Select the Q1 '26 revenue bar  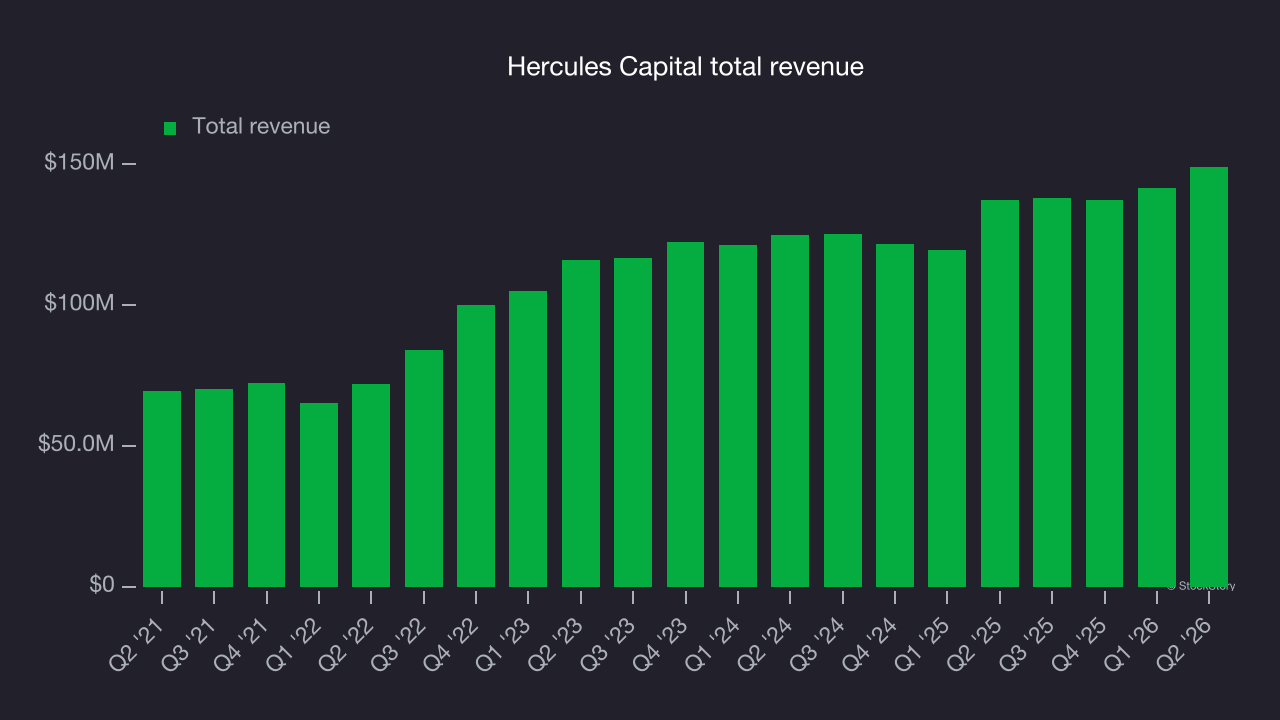pyautogui.click(x=1157, y=387)
